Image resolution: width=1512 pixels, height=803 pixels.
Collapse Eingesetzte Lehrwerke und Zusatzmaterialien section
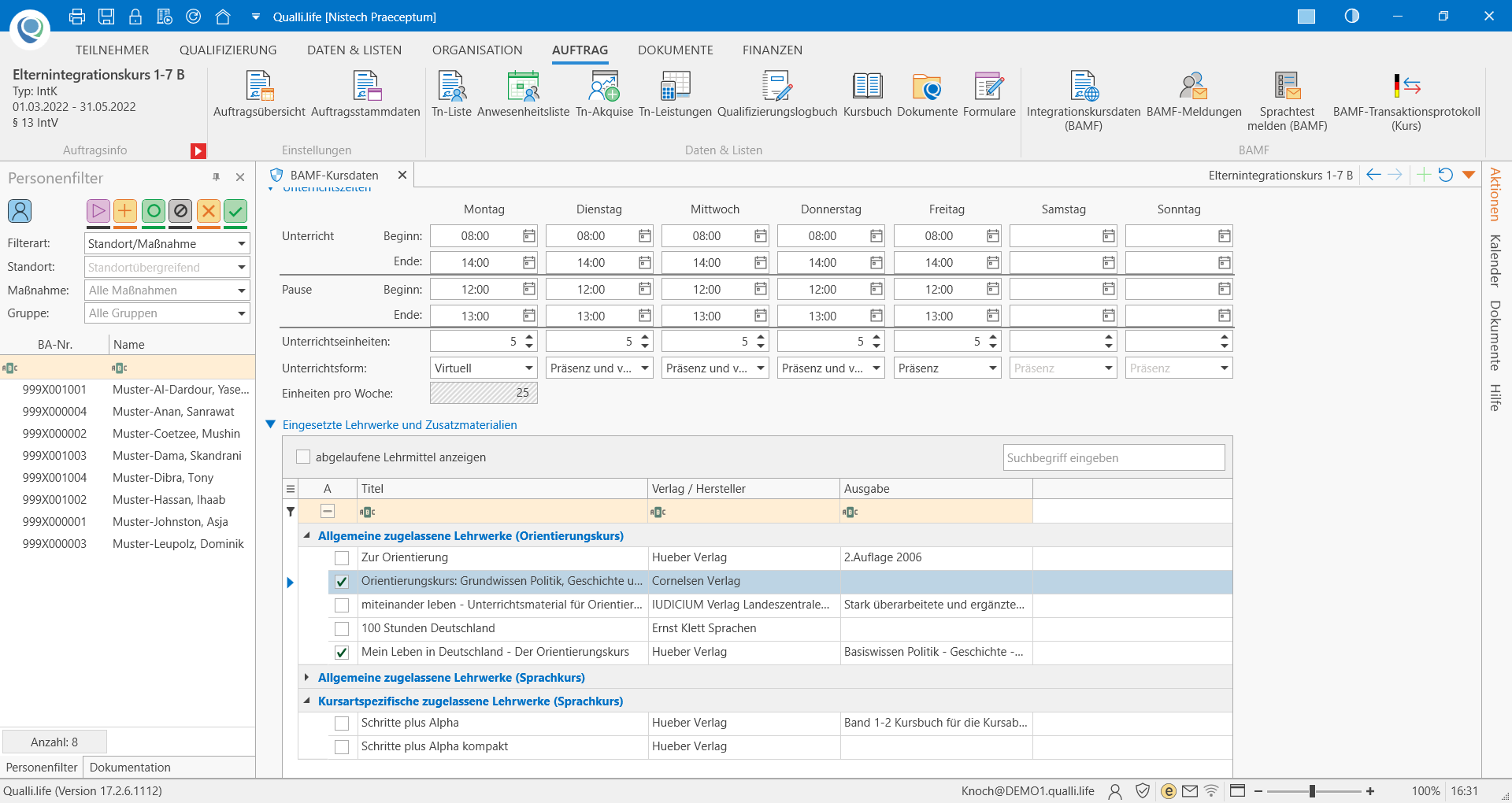point(271,424)
